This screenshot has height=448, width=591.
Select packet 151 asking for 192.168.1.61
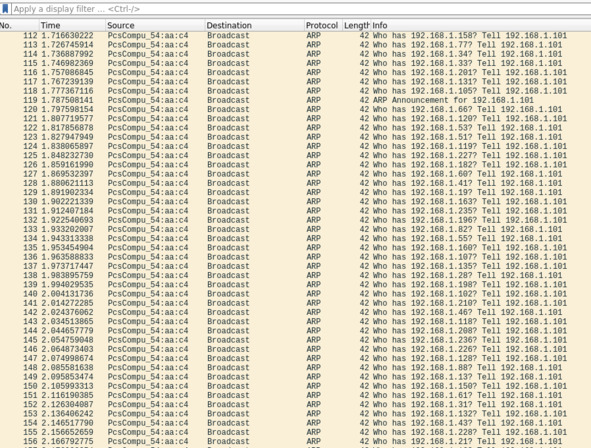pyautogui.click(x=296, y=396)
